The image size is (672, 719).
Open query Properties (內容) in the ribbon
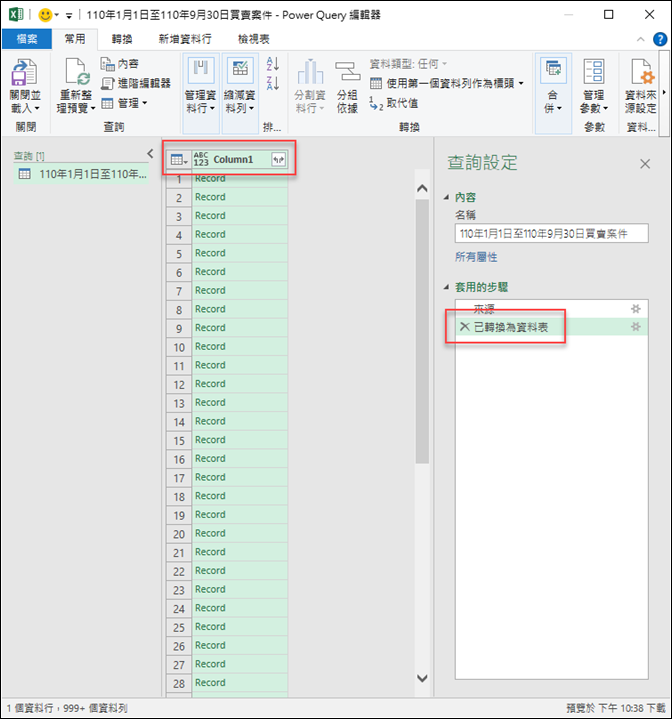click(119, 64)
